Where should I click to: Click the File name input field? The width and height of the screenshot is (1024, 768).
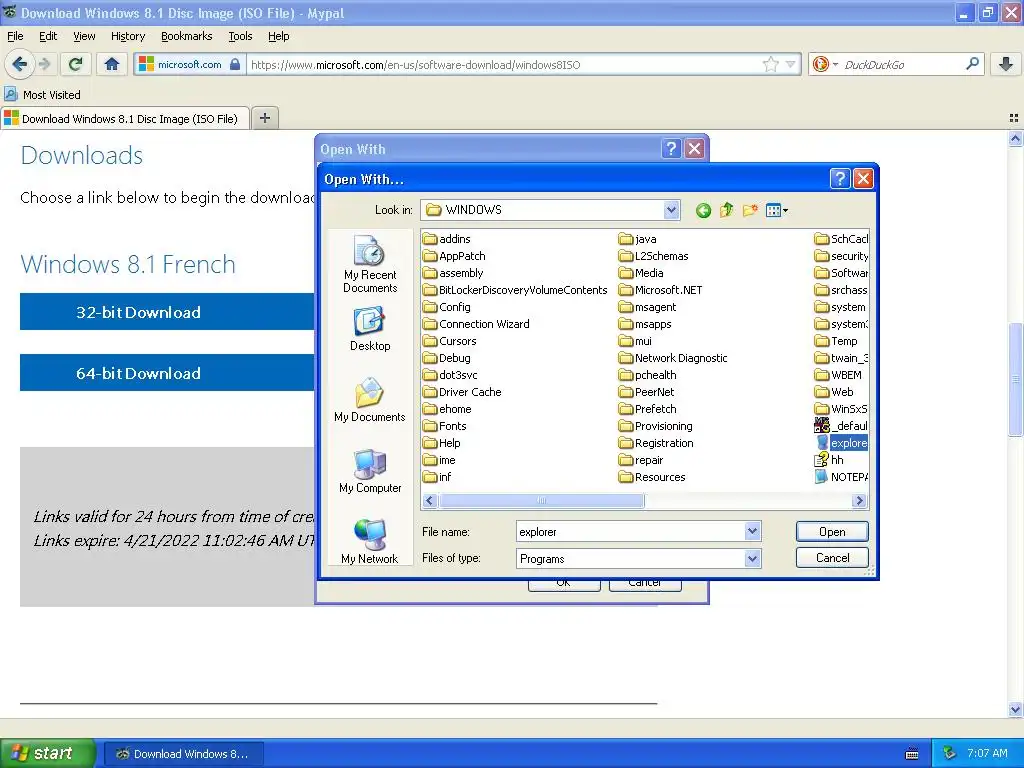(x=631, y=532)
